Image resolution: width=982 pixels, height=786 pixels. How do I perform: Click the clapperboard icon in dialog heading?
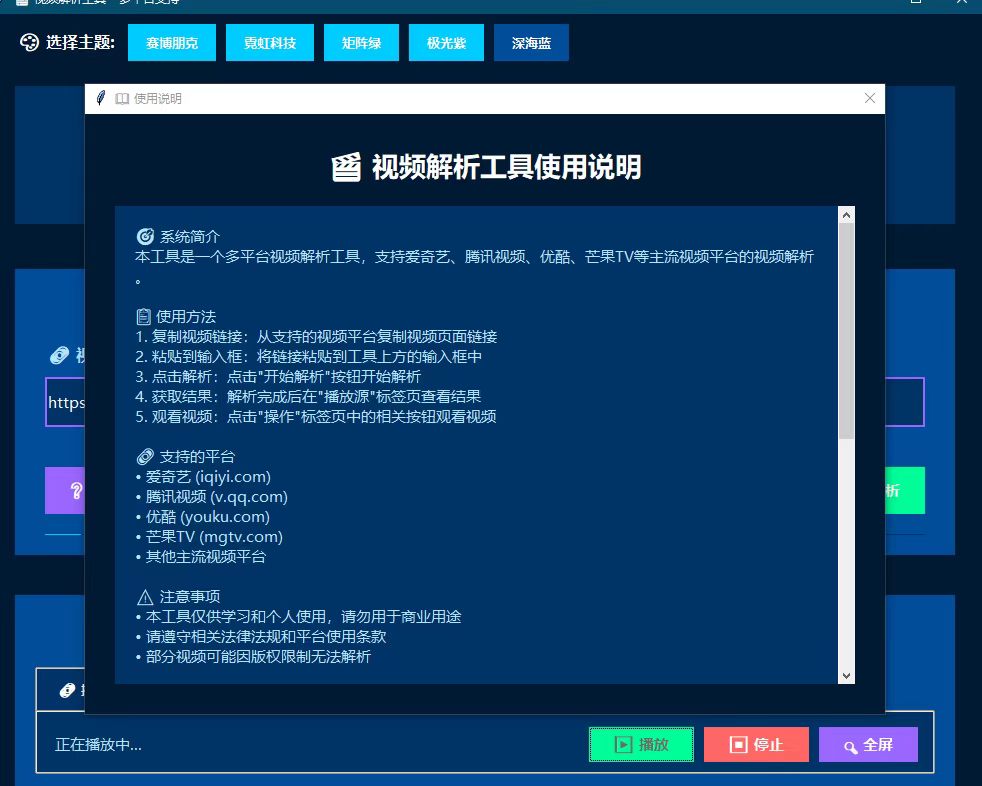[x=346, y=167]
